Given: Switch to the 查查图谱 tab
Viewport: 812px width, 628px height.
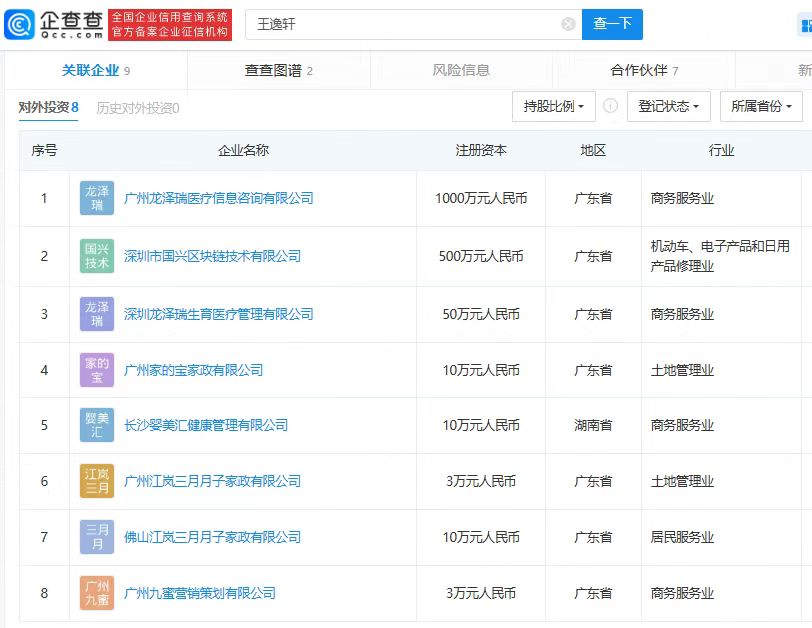Looking at the screenshot, I should (279, 70).
